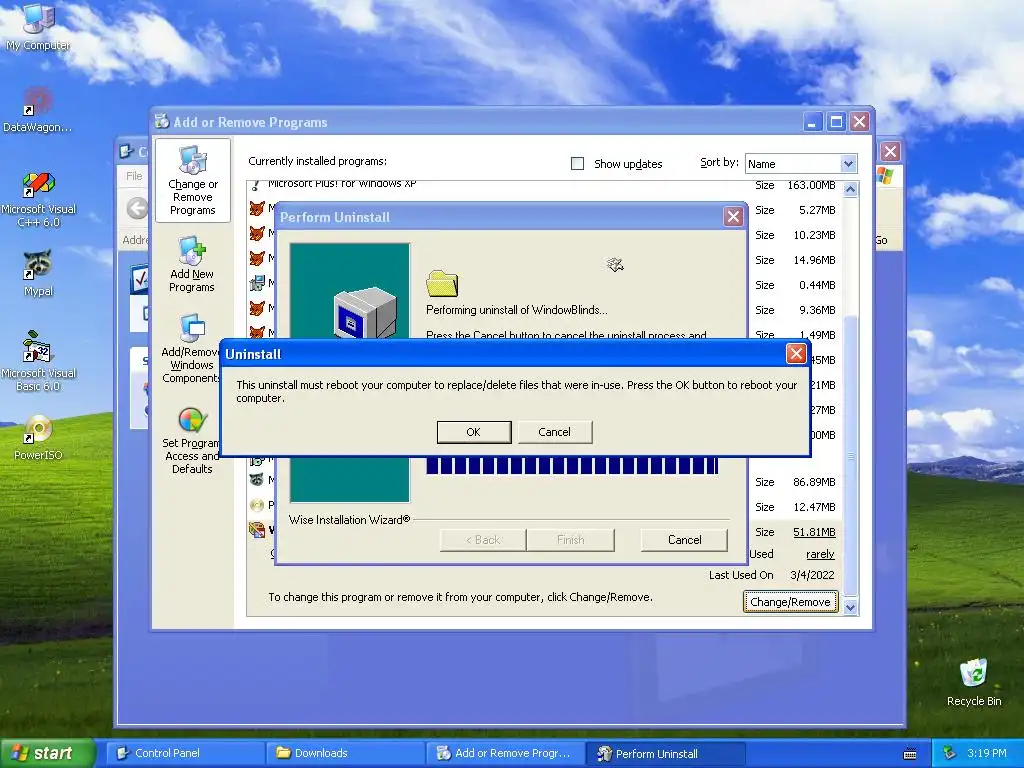Screen dimensions: 1024x768
Task: Close the Control Panel window behind
Action: [890, 152]
